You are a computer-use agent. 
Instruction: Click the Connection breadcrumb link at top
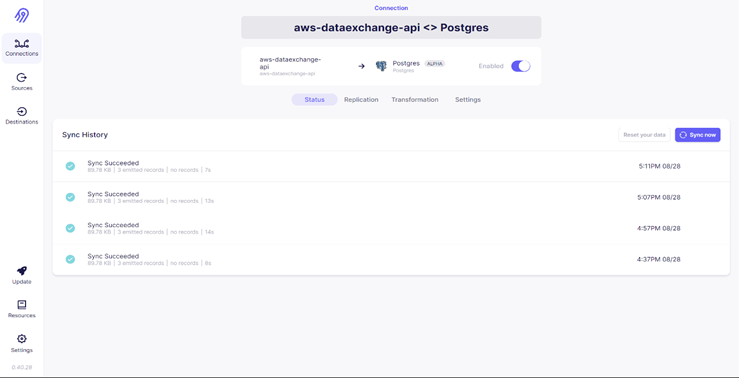click(x=391, y=8)
